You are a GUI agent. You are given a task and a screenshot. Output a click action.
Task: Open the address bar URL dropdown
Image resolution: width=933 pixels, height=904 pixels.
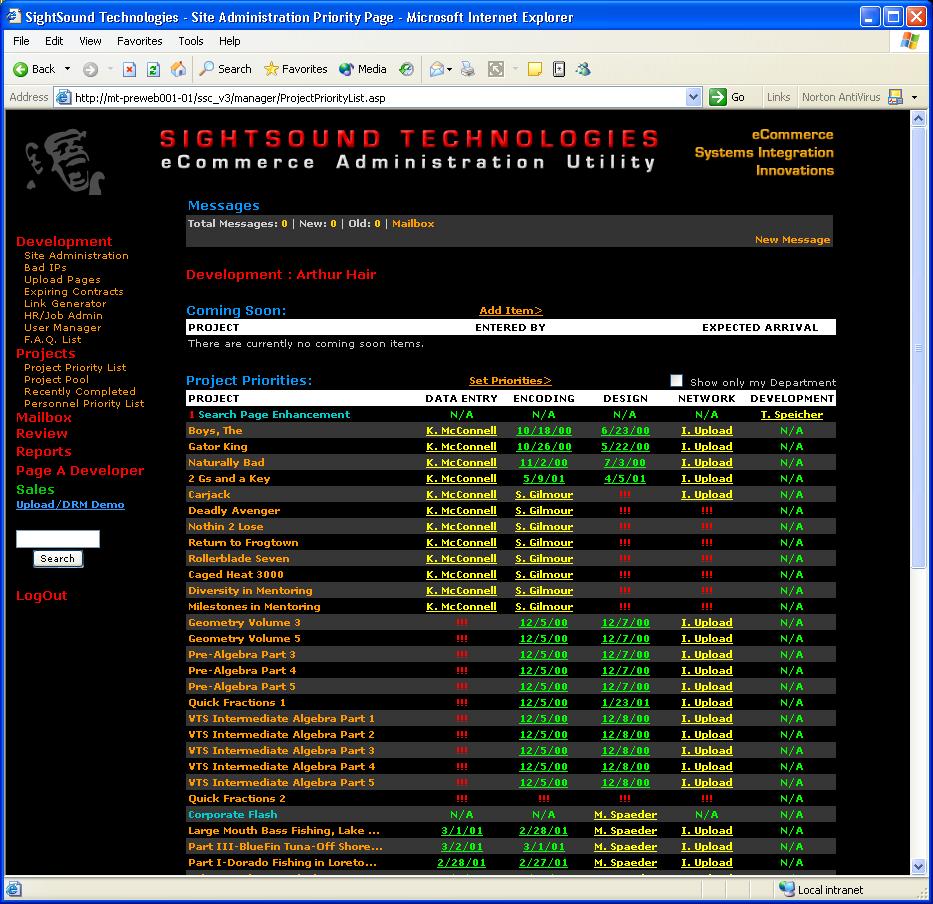(x=693, y=97)
